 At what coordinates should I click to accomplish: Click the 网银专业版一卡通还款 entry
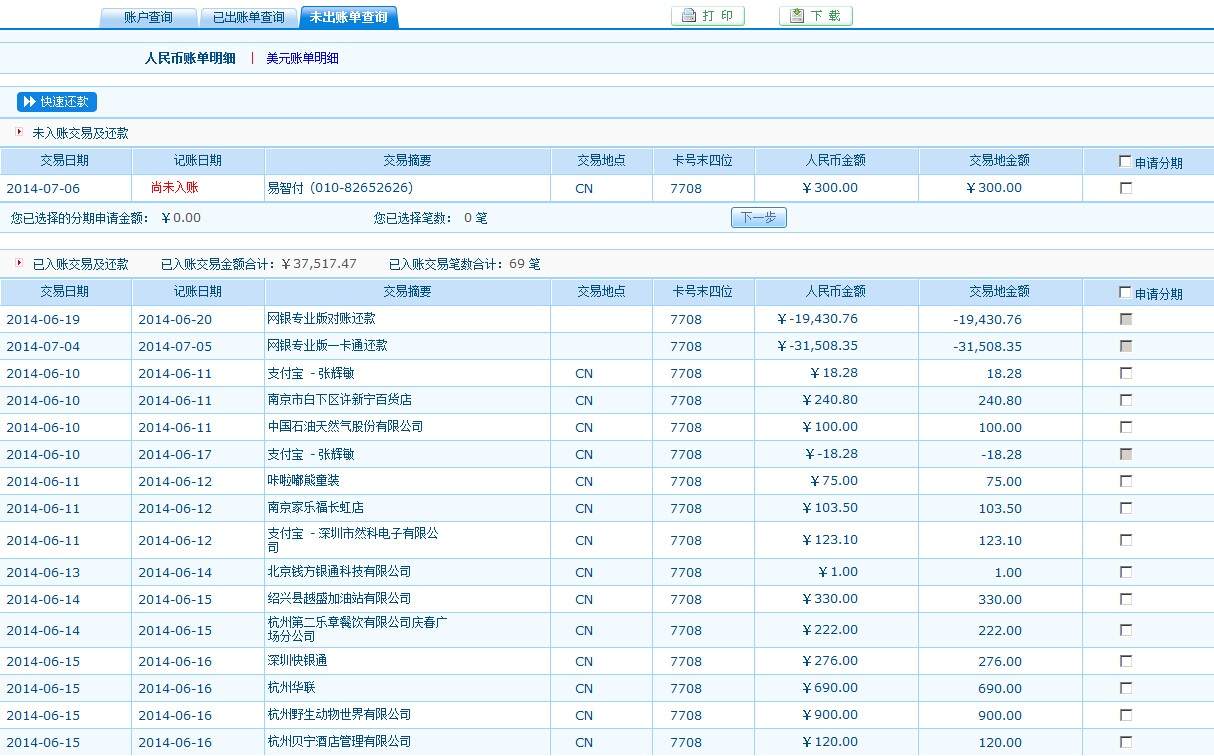pyautogui.click(x=327, y=345)
